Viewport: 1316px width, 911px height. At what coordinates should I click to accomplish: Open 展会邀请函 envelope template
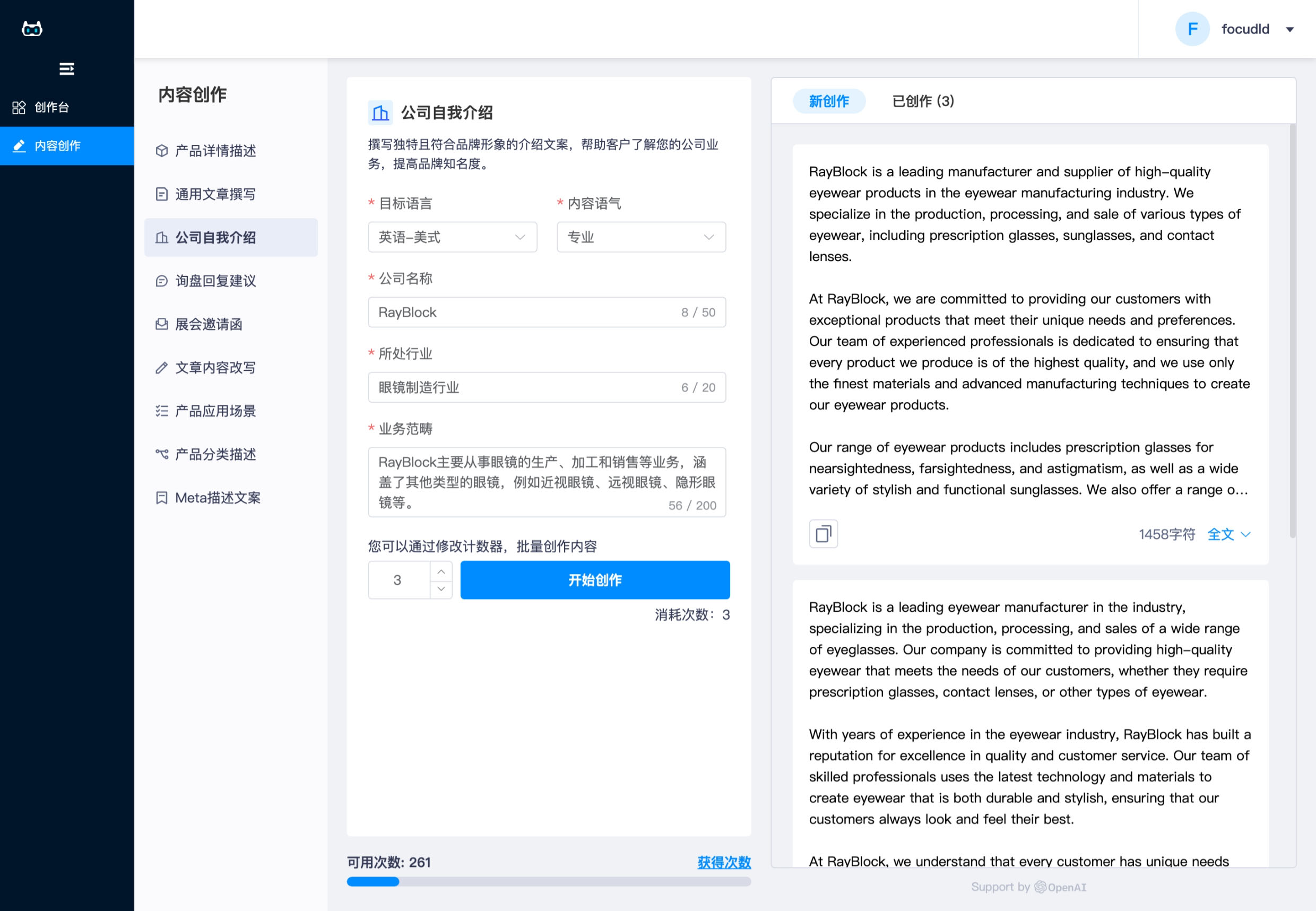[x=208, y=324]
